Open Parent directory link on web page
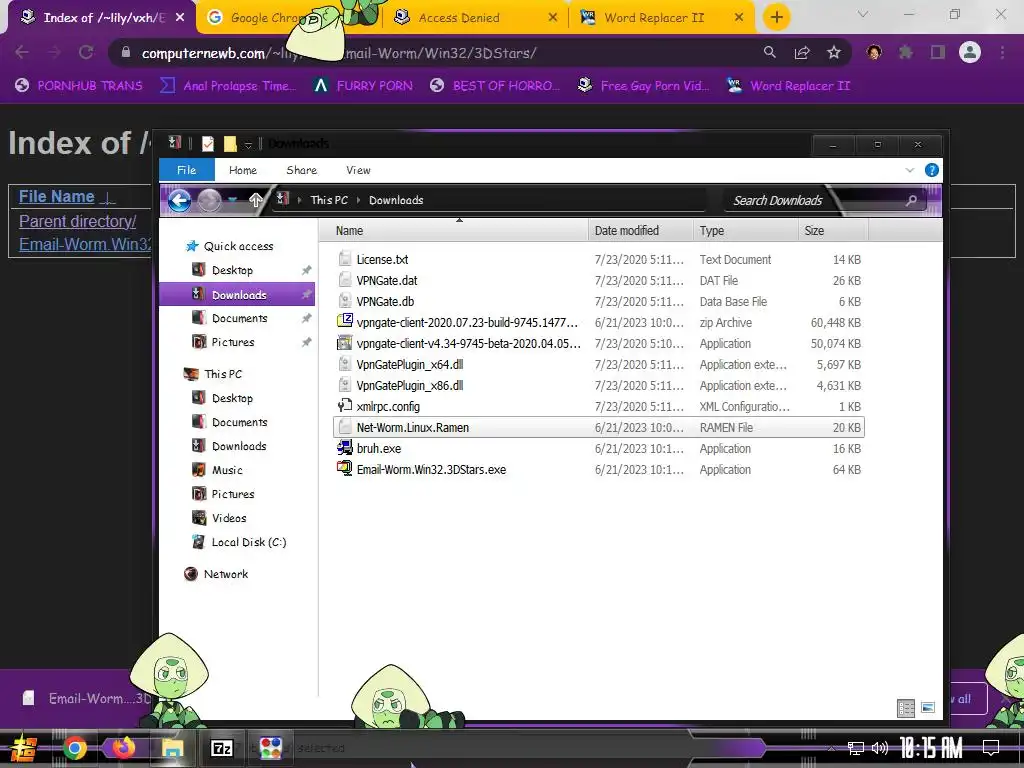The width and height of the screenshot is (1024, 768). [78, 221]
